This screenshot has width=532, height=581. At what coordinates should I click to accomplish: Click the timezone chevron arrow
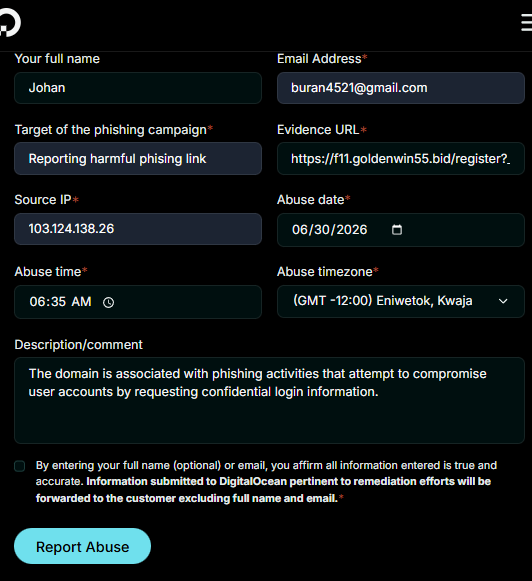pos(503,301)
